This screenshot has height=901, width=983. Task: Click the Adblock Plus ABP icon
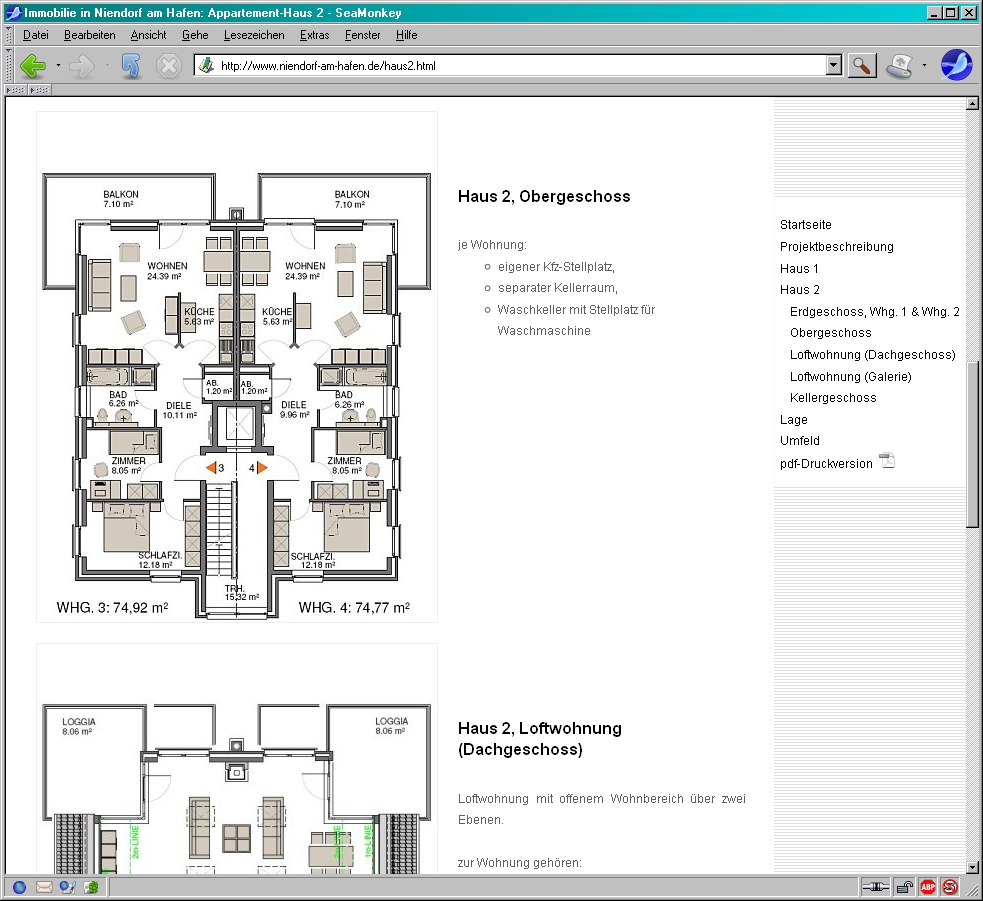[928, 887]
